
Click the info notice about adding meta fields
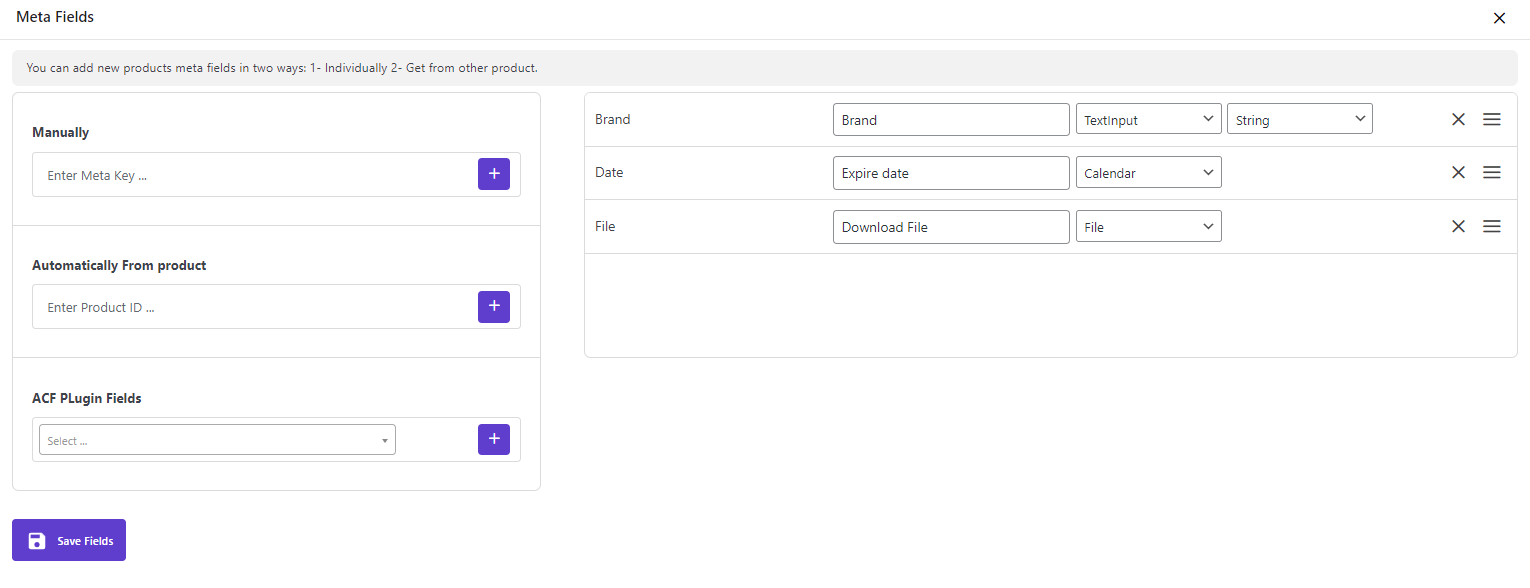[764, 68]
